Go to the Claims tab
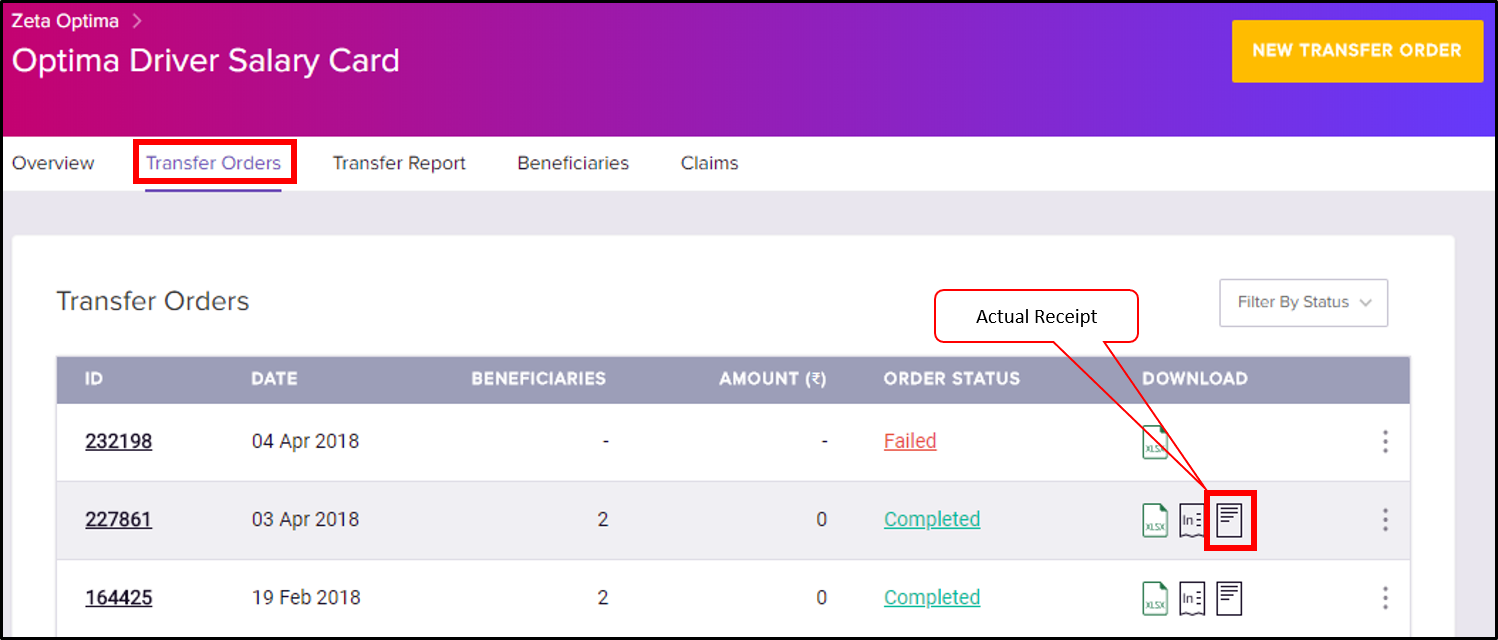Image resolution: width=1498 pixels, height=640 pixels. tap(709, 163)
